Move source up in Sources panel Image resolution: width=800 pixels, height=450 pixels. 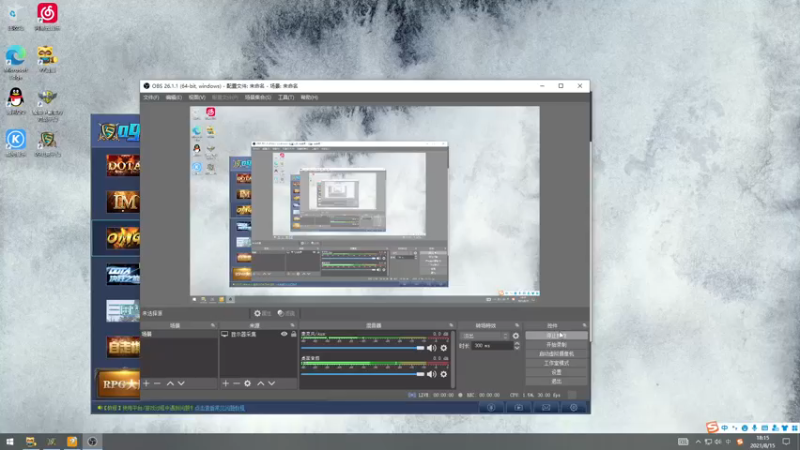click(x=261, y=383)
